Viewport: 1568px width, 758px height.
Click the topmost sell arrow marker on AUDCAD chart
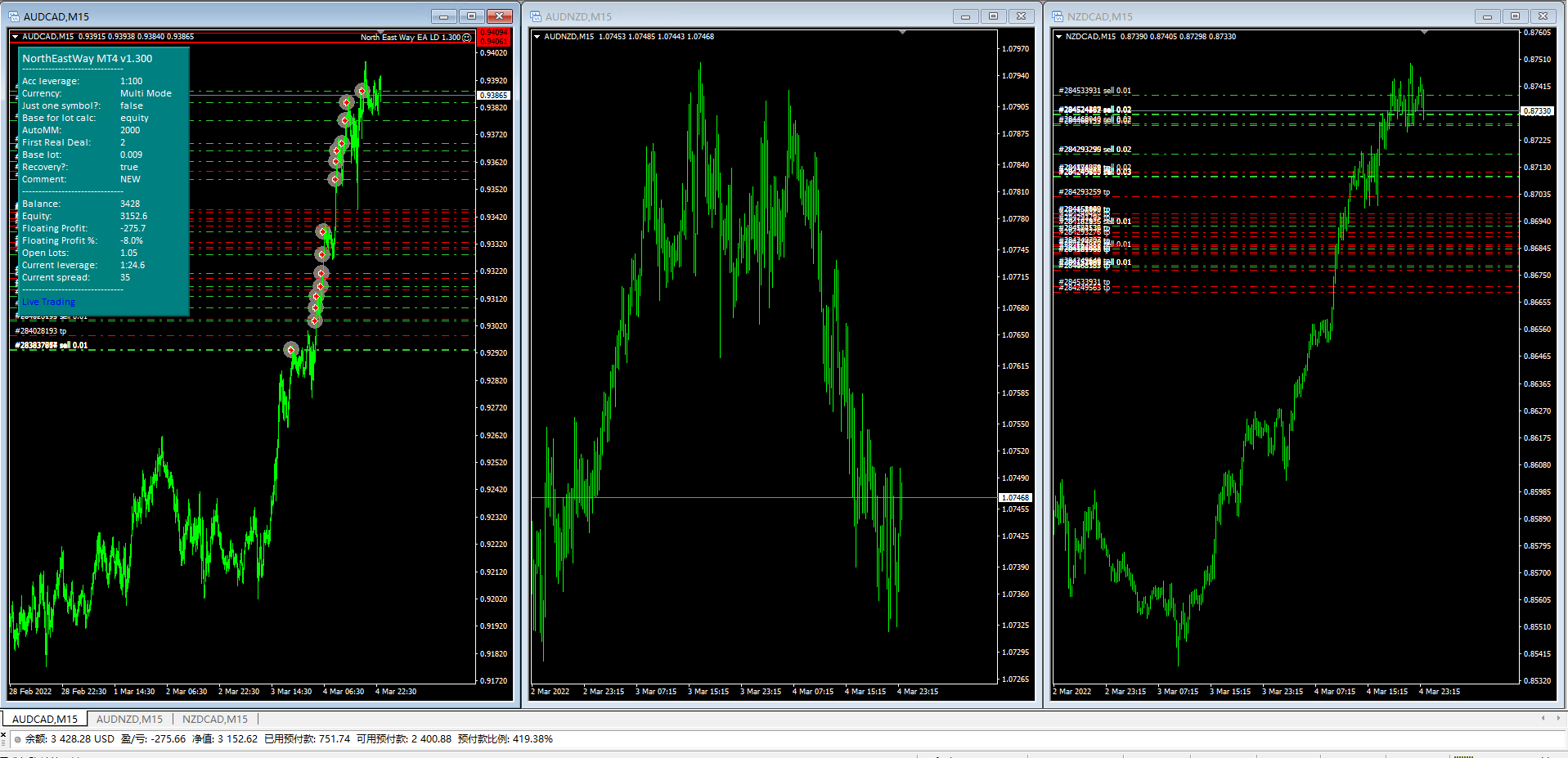[x=362, y=90]
